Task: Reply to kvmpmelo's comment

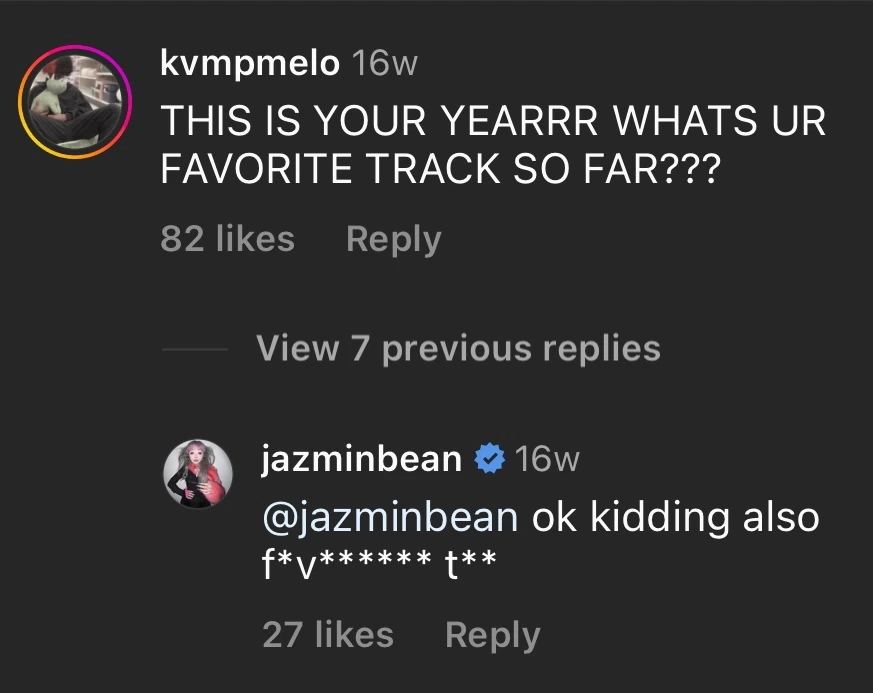Action: pos(393,240)
